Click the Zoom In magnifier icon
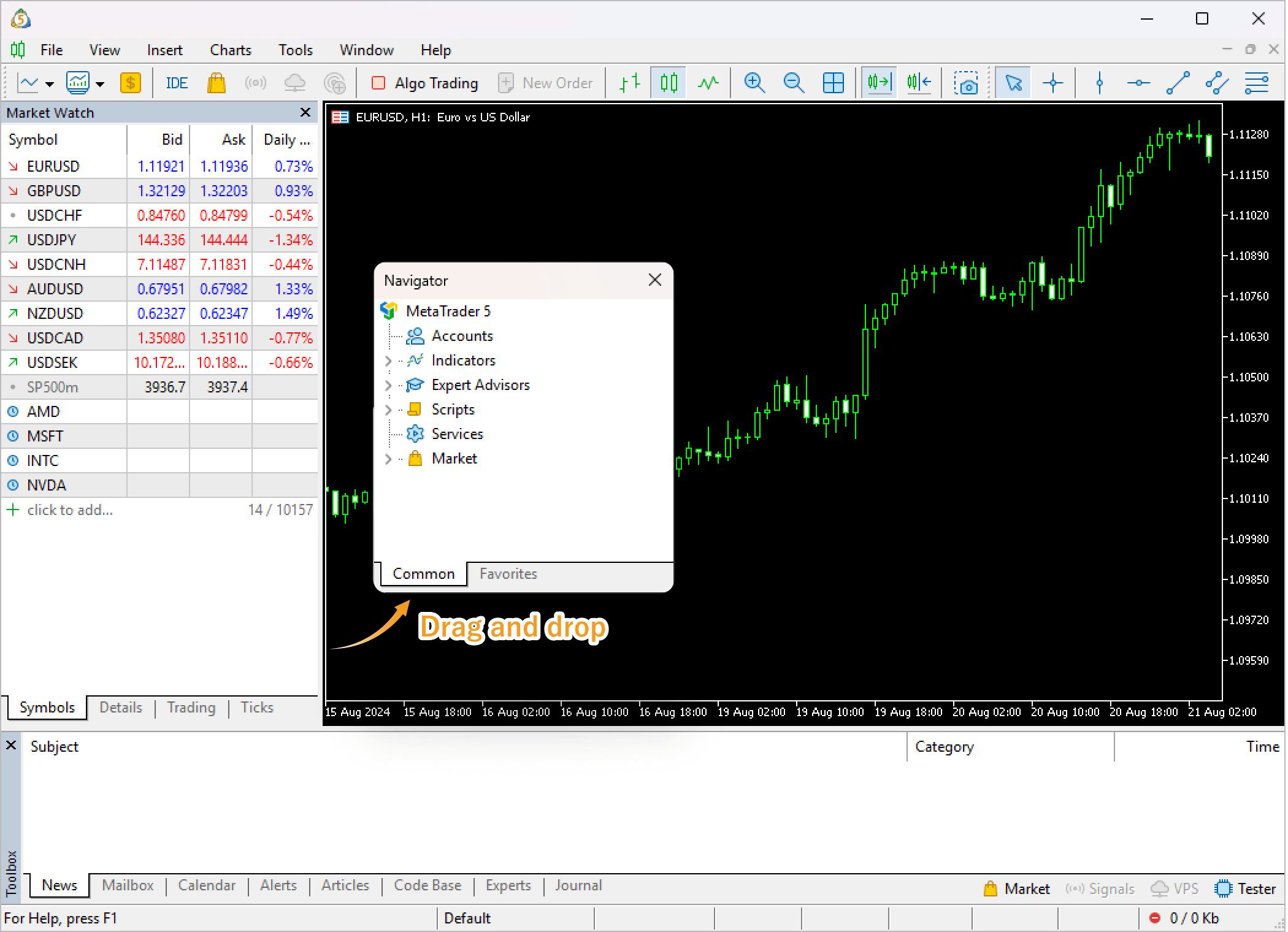 [754, 83]
